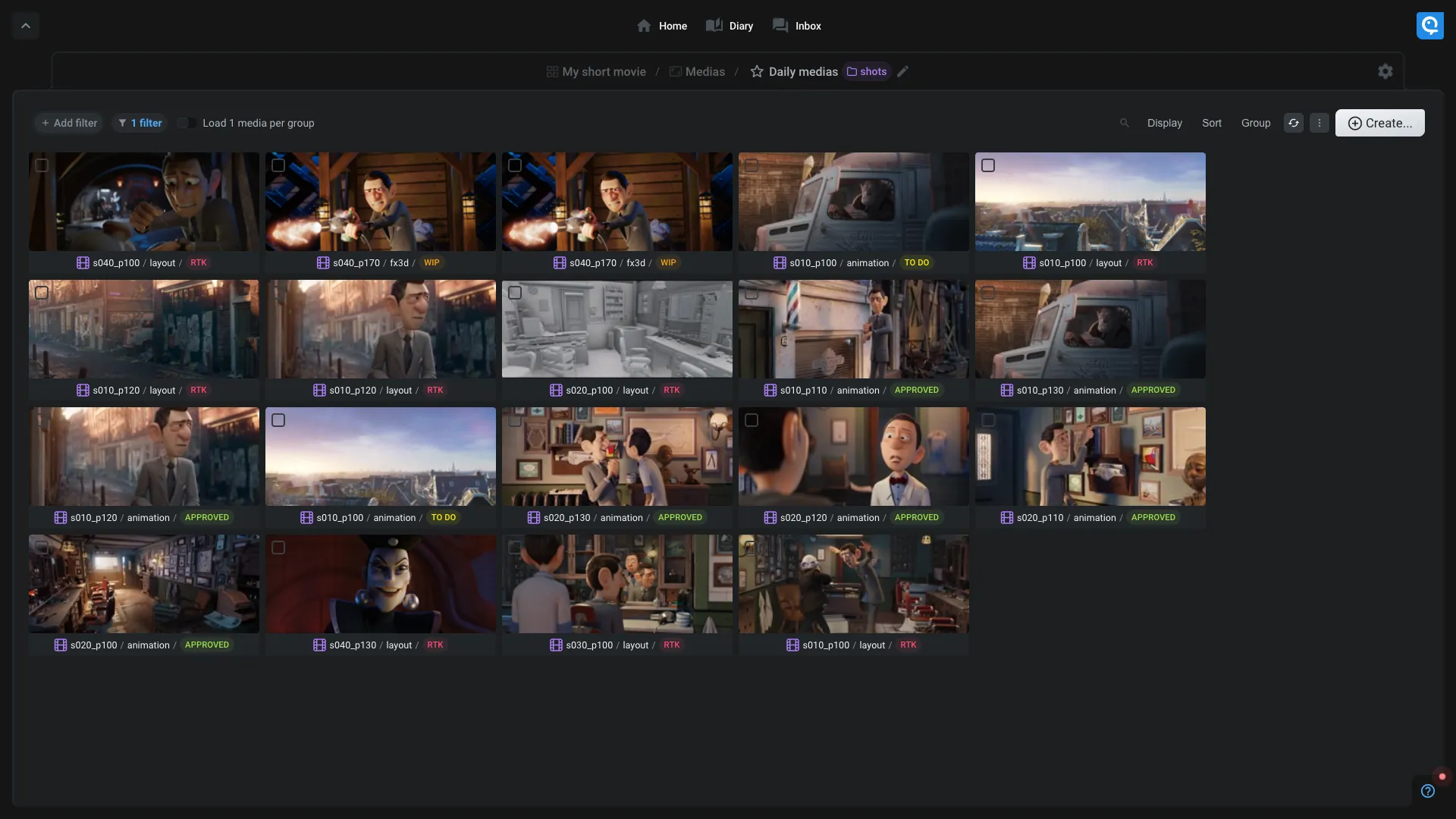Click the search magnifier icon
1456x819 pixels.
pyautogui.click(x=1125, y=123)
